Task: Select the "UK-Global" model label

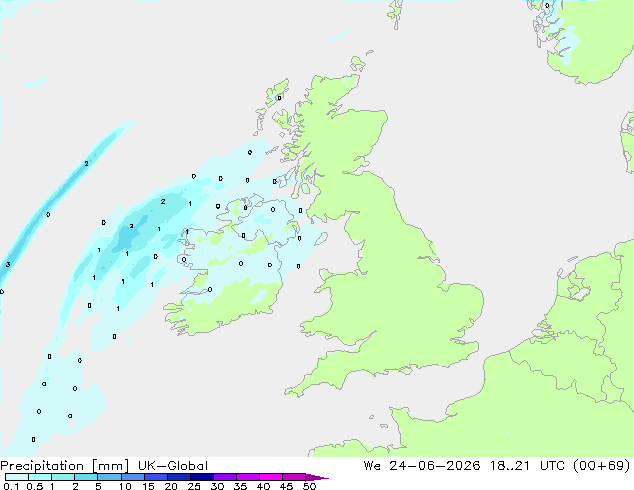Action: [173, 466]
